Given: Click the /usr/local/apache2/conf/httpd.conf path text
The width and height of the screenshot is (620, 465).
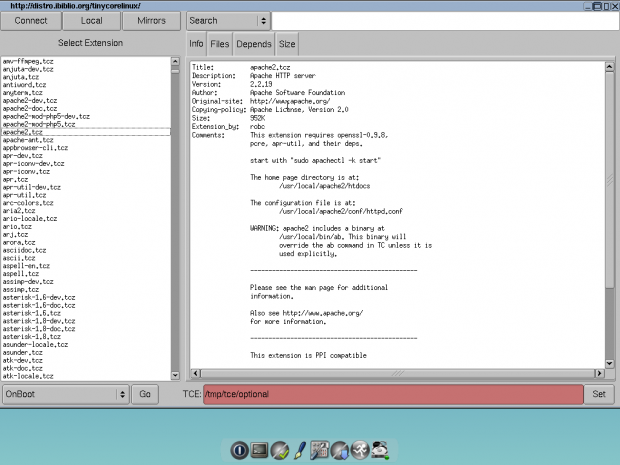Looking at the screenshot, I should pos(341,211).
